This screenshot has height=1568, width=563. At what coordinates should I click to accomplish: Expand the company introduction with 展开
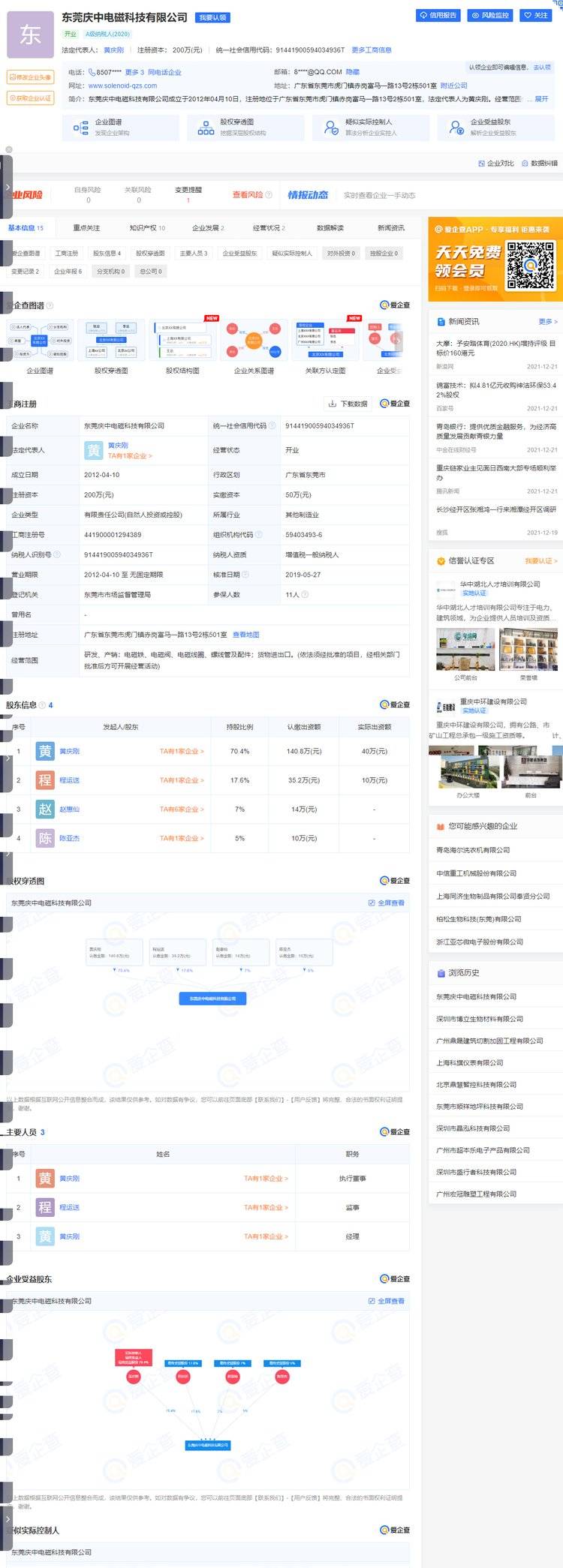click(540, 99)
